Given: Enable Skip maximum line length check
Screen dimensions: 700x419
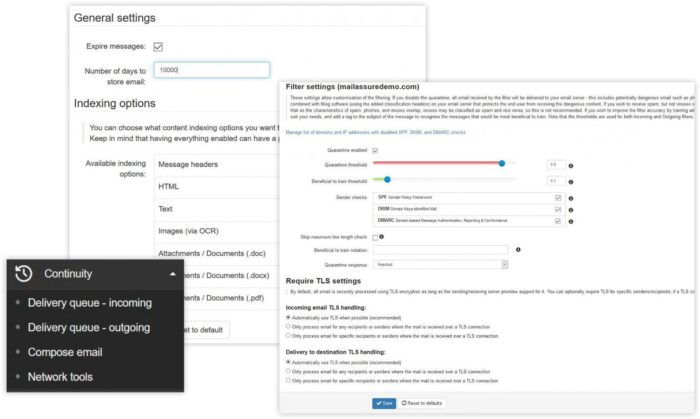Looking at the screenshot, I should coord(375,236).
